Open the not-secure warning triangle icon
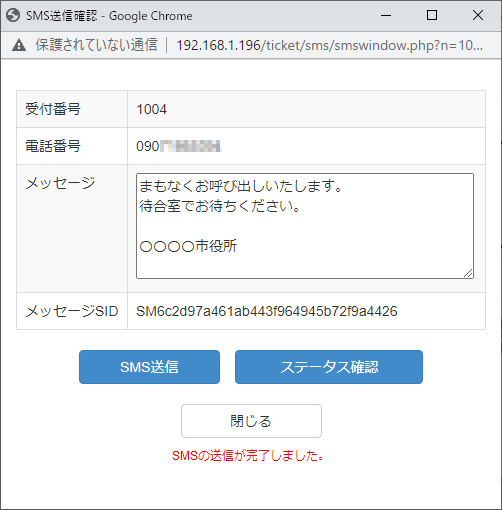Screen dimensions: 502x510 pyautogui.click(x=19, y=45)
